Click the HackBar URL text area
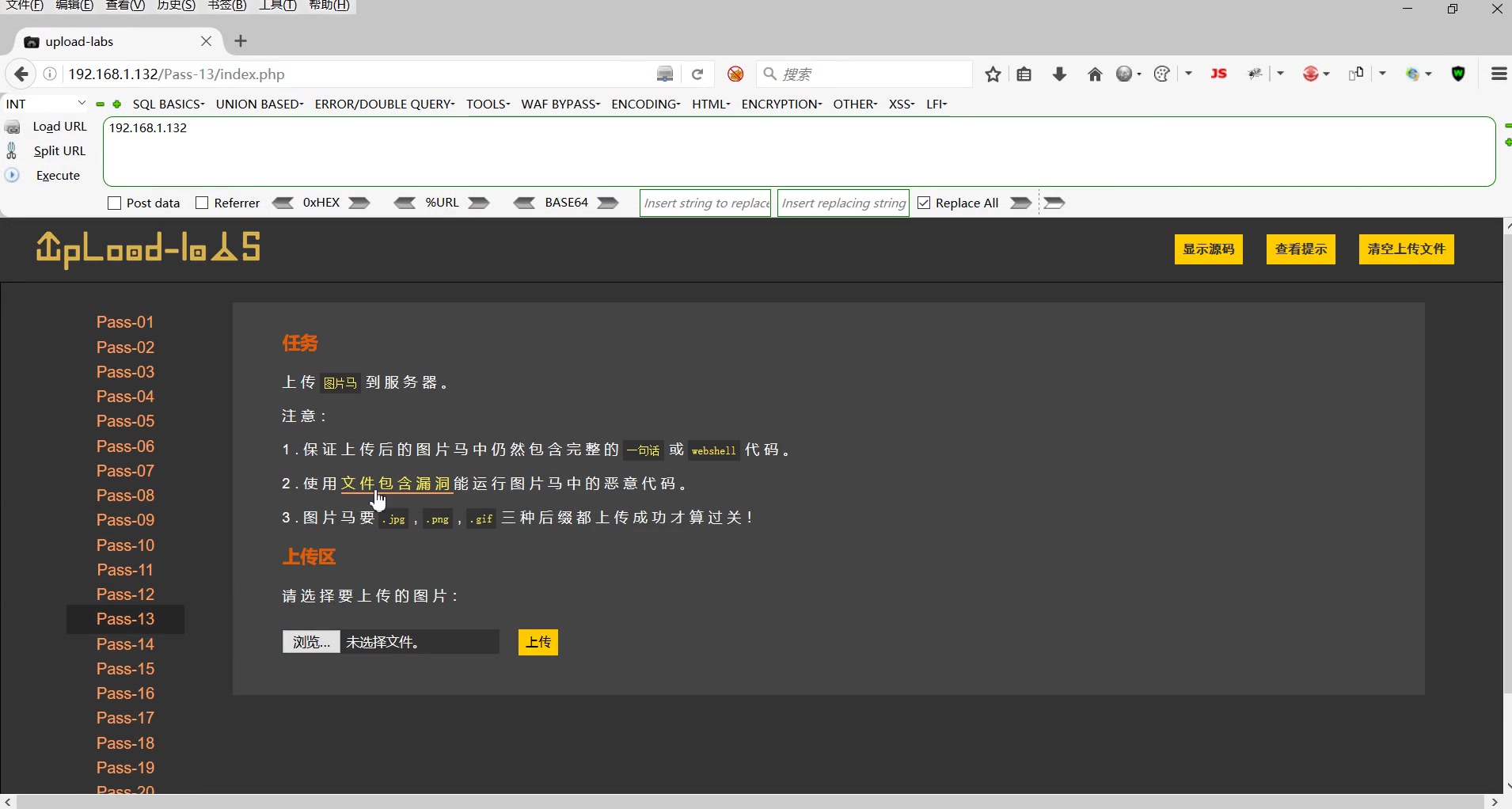 799,151
